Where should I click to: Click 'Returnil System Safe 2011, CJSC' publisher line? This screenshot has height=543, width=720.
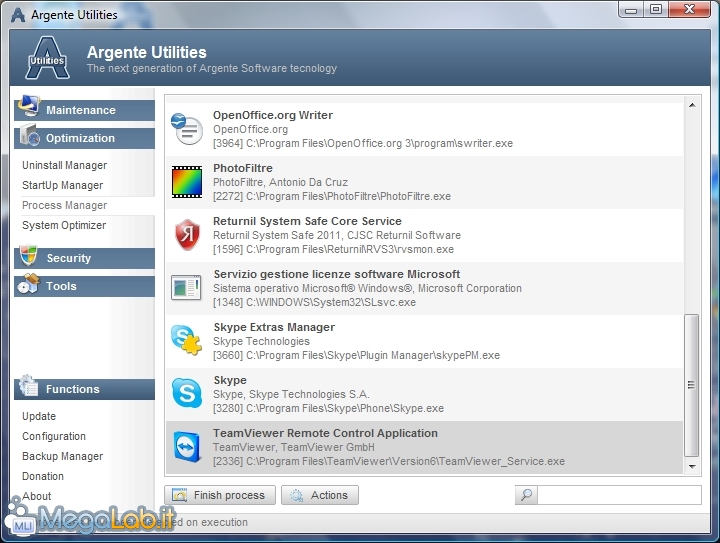tap(337, 235)
